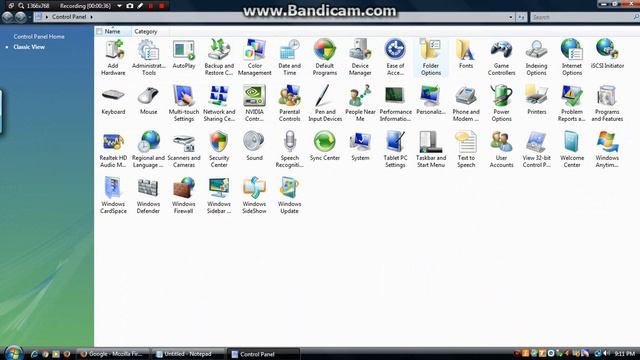
Task: Expand the address bar history dropdown
Action: [511, 17]
